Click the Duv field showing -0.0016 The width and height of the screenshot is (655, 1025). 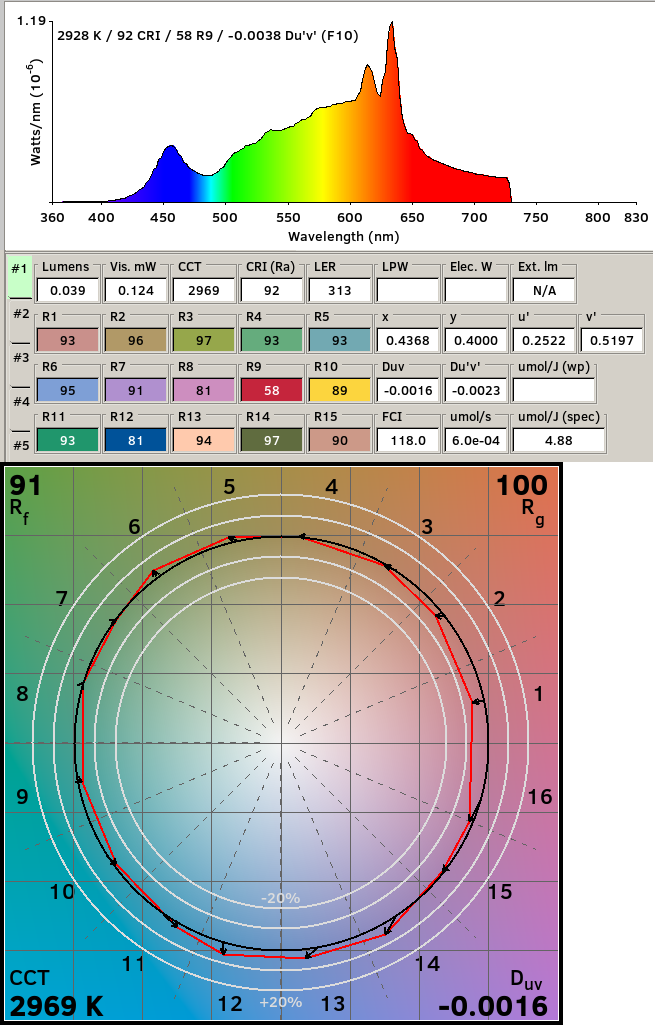(408, 390)
